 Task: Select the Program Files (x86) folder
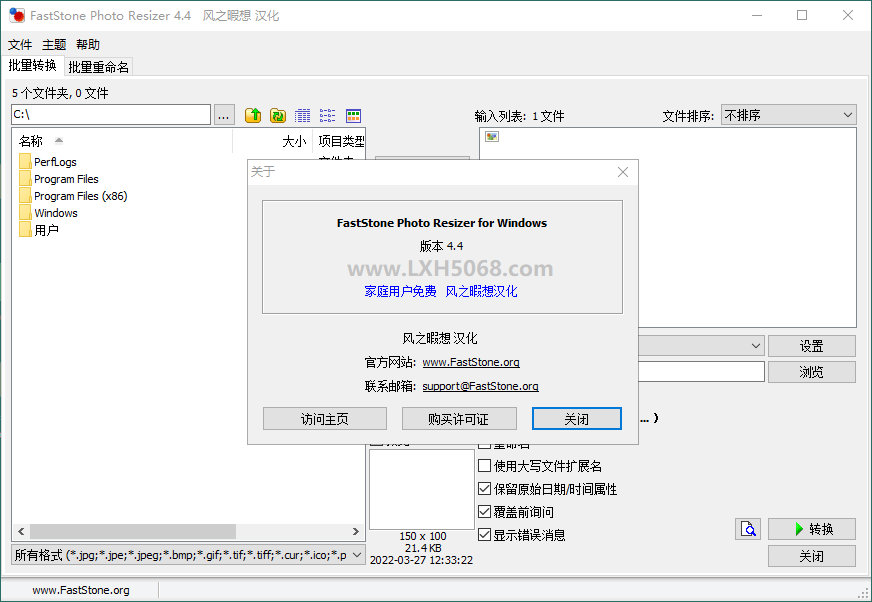(81, 196)
